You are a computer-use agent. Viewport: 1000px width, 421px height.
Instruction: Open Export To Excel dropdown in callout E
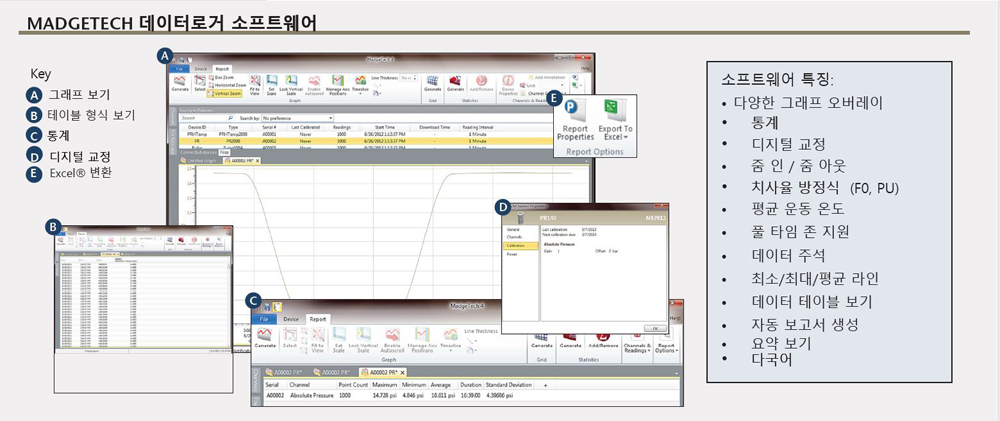tap(615, 121)
